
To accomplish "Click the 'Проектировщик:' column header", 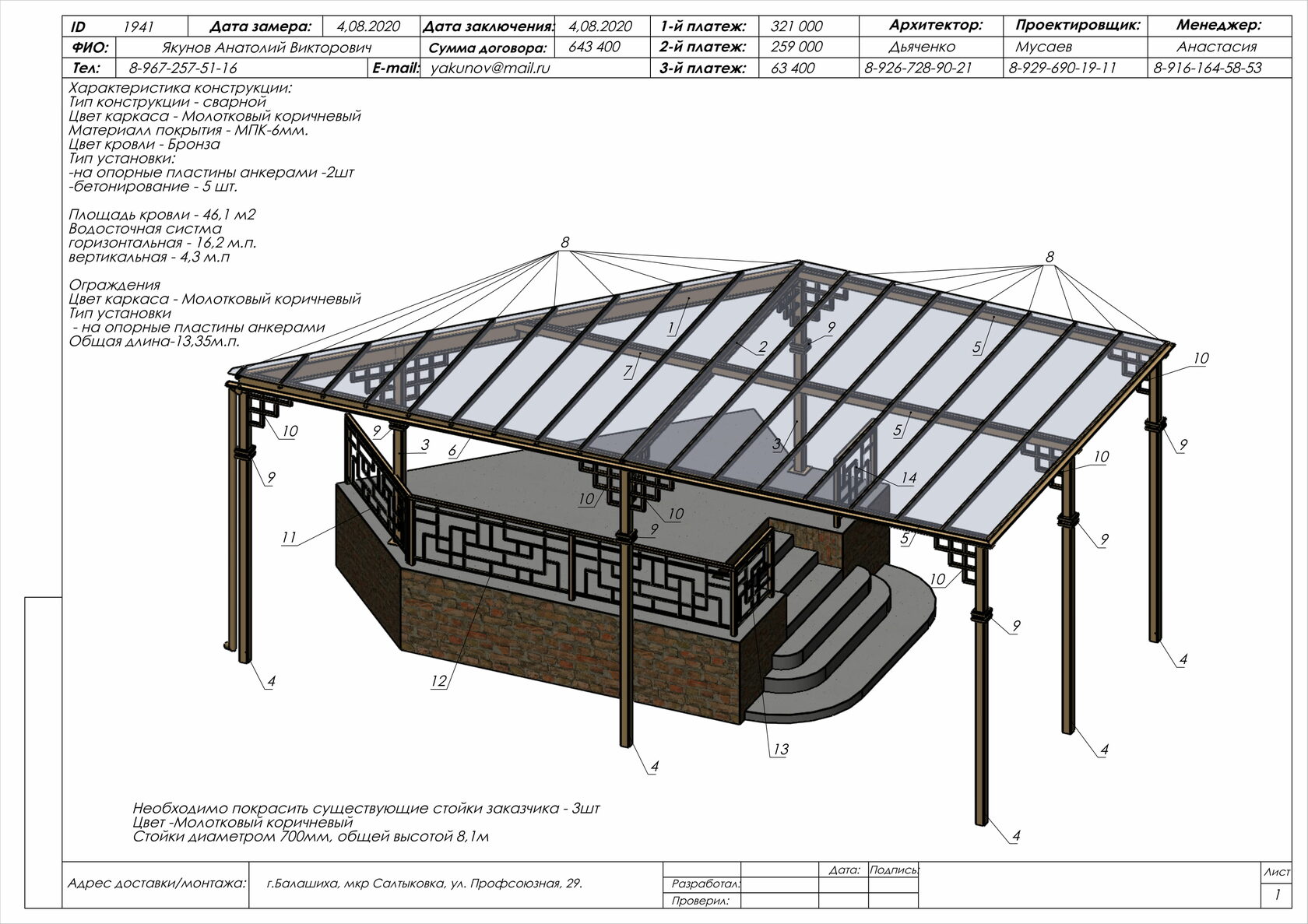I will click(1078, 26).
